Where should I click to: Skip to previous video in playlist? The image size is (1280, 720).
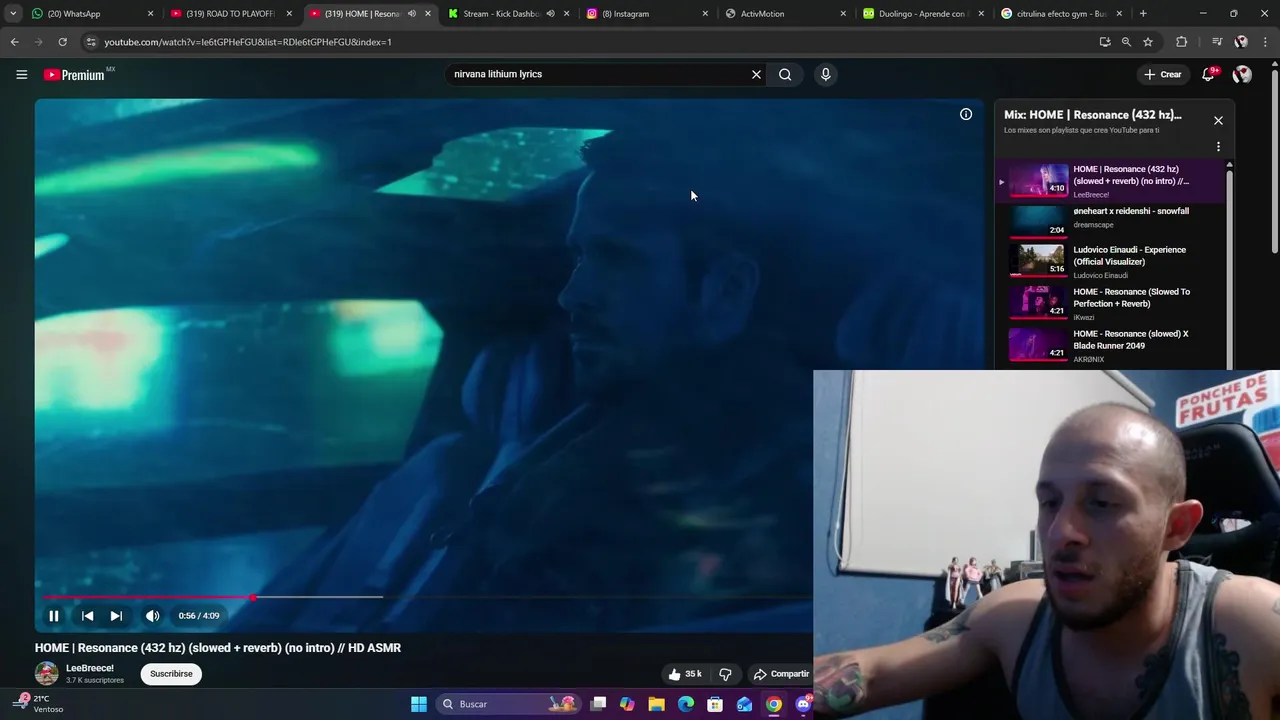click(x=87, y=616)
